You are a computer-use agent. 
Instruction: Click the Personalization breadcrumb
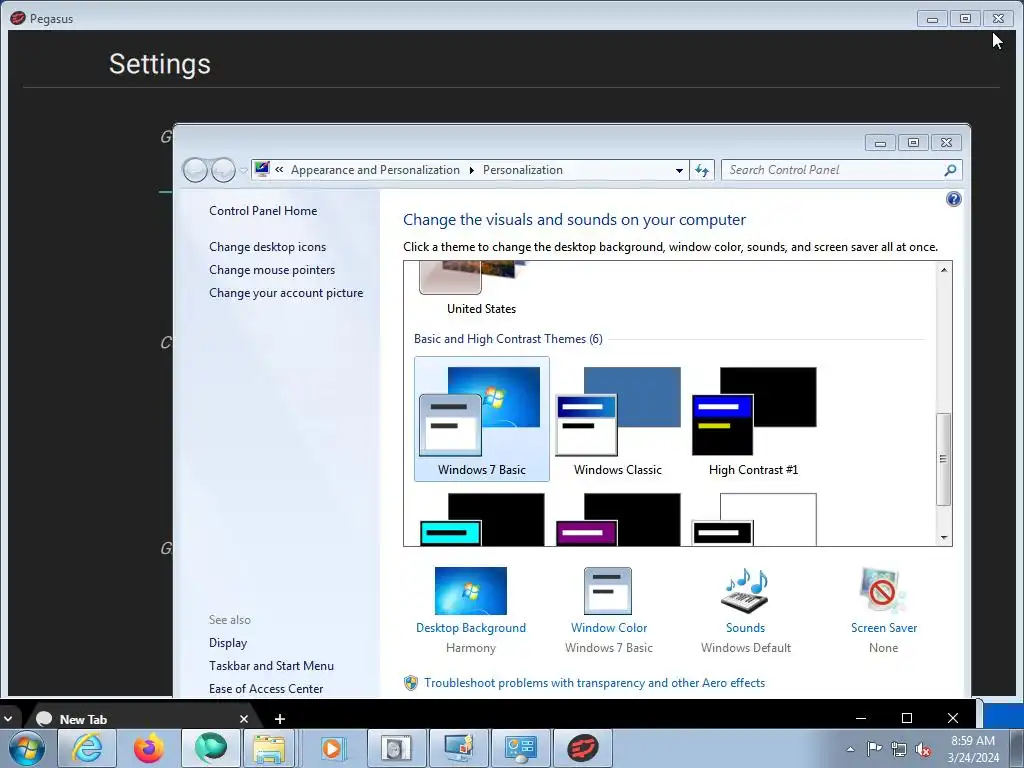(522, 170)
